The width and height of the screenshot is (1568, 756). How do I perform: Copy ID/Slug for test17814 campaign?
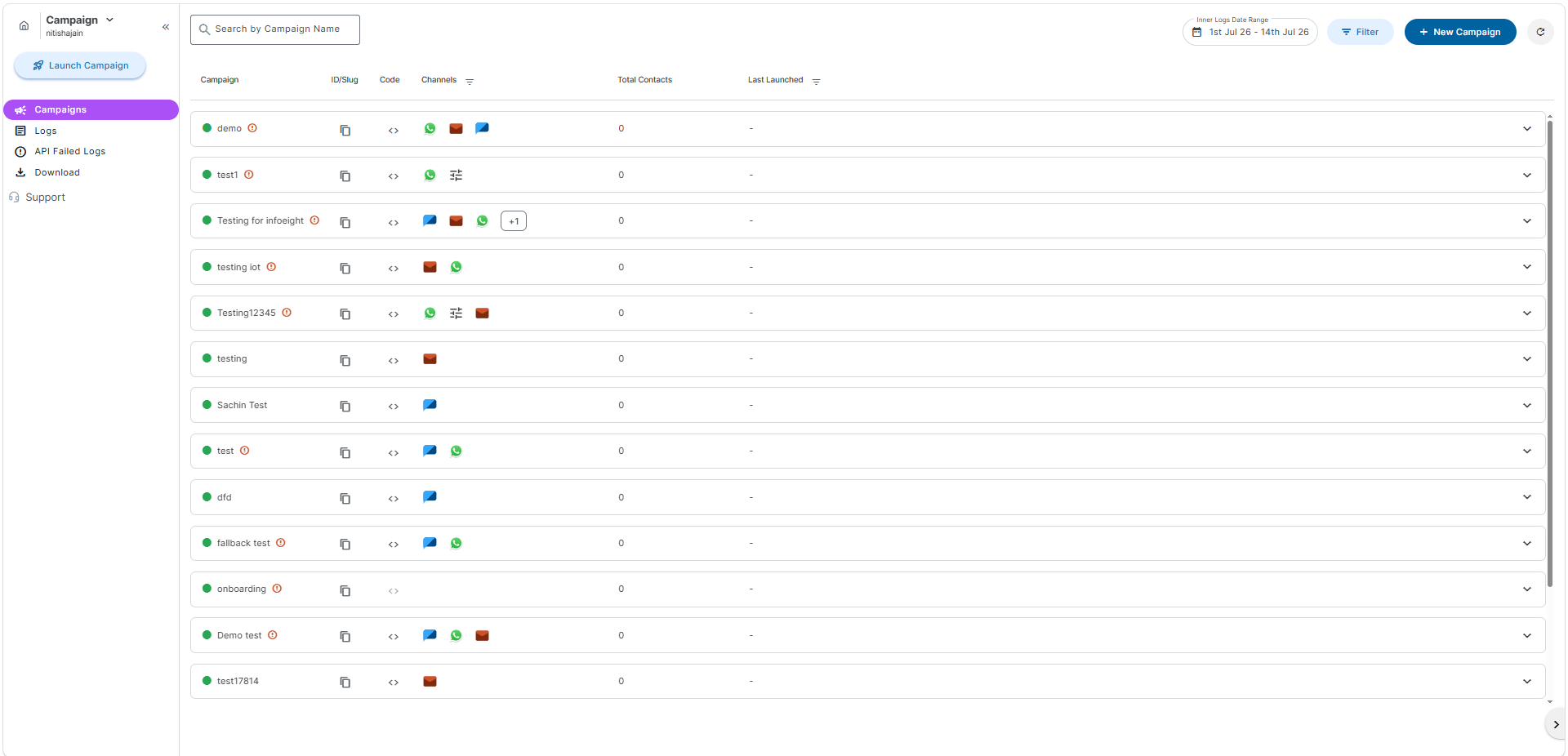point(345,683)
